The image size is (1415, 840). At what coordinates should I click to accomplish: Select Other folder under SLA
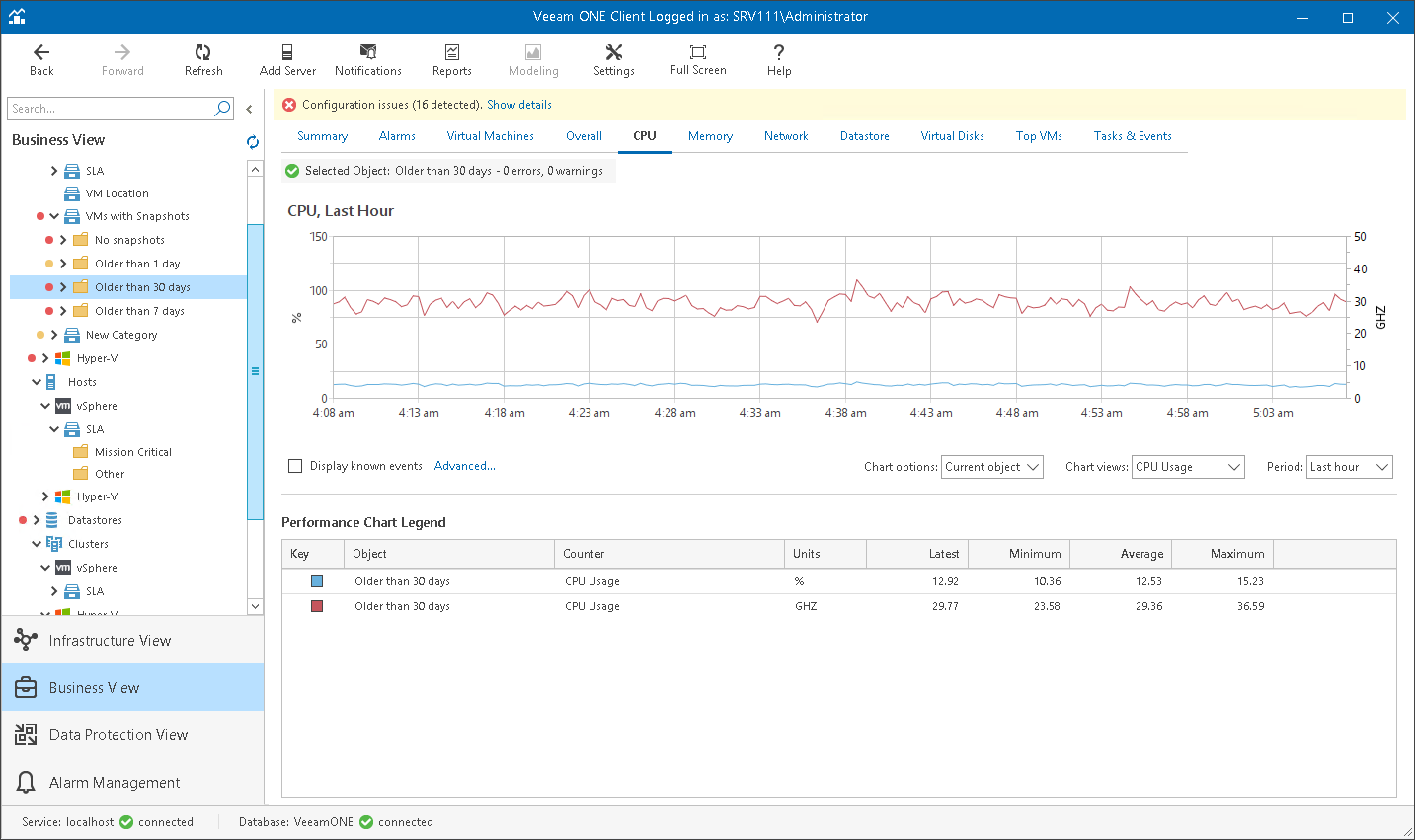[110, 474]
